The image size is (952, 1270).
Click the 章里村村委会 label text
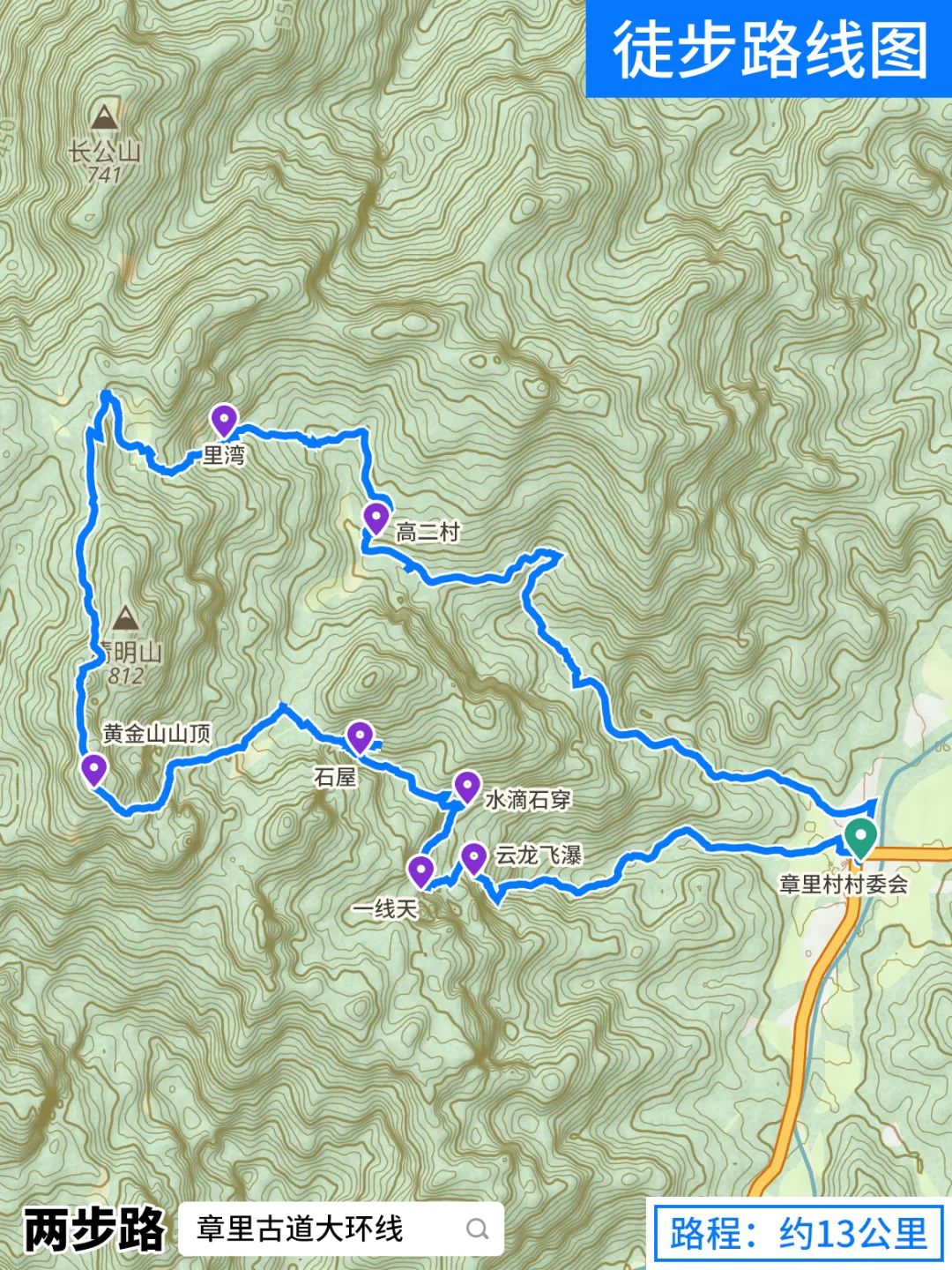coord(844,884)
